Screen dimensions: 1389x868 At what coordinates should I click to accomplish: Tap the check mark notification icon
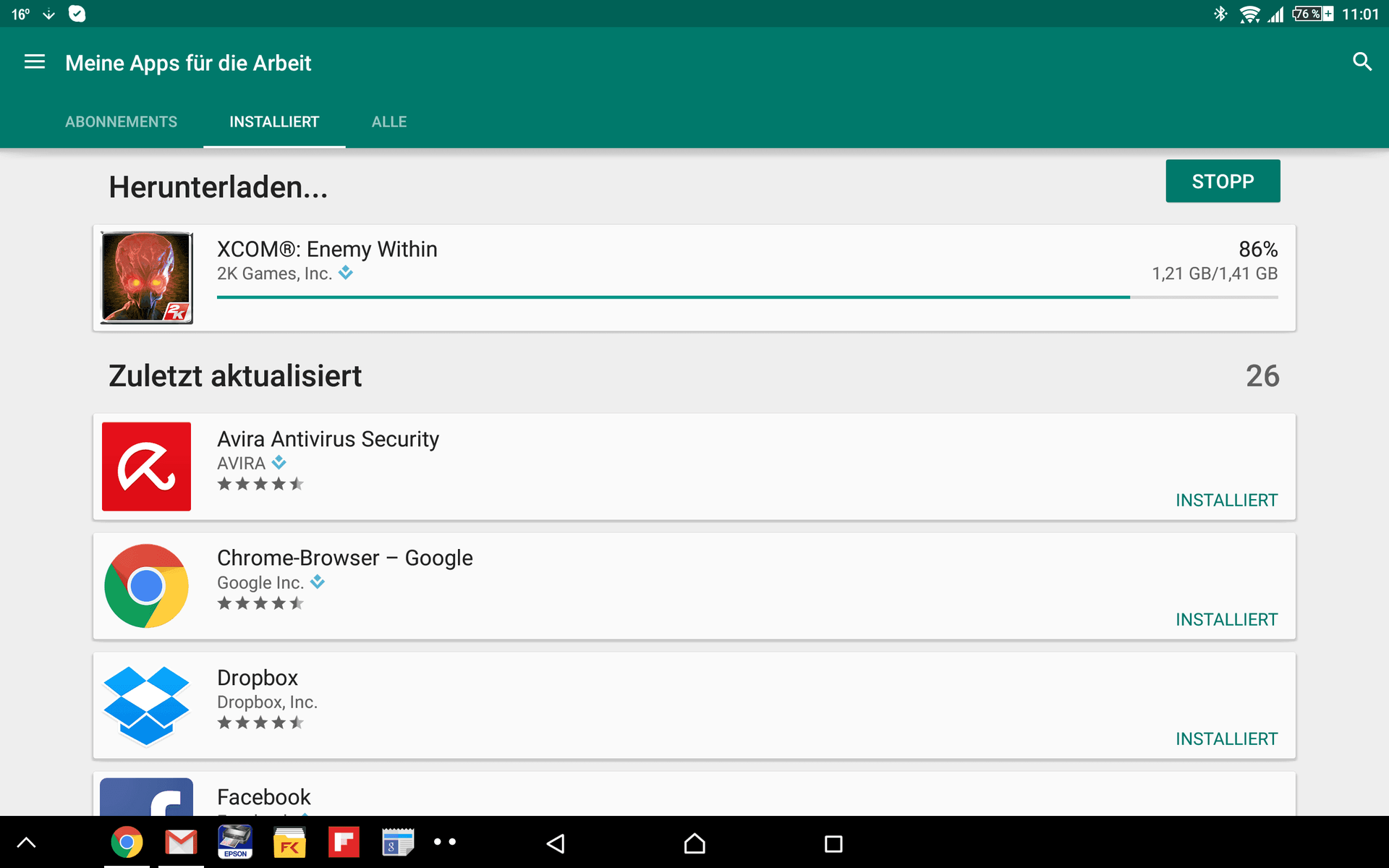coord(77,14)
